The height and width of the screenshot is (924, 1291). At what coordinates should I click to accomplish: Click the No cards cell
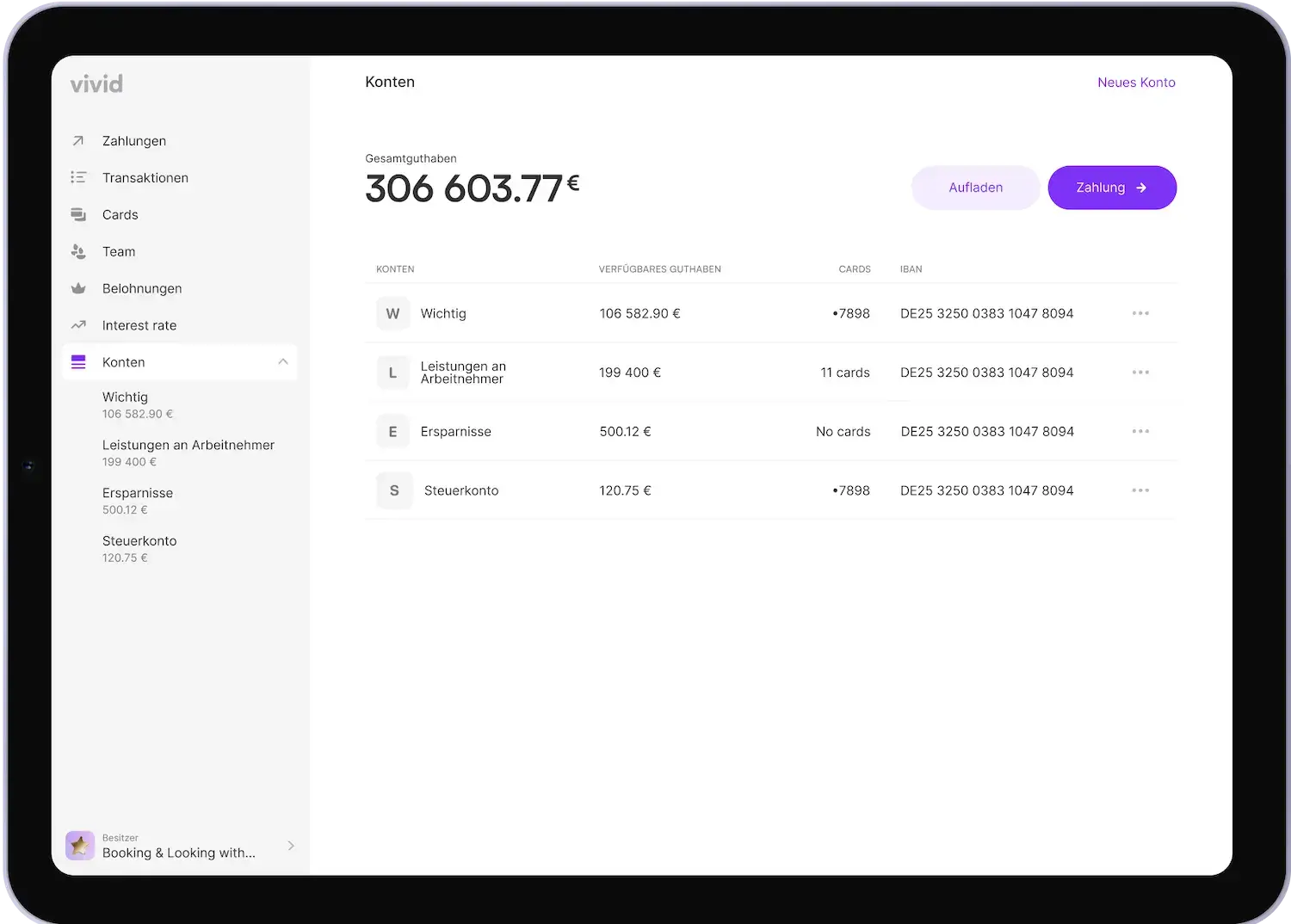[x=843, y=432]
